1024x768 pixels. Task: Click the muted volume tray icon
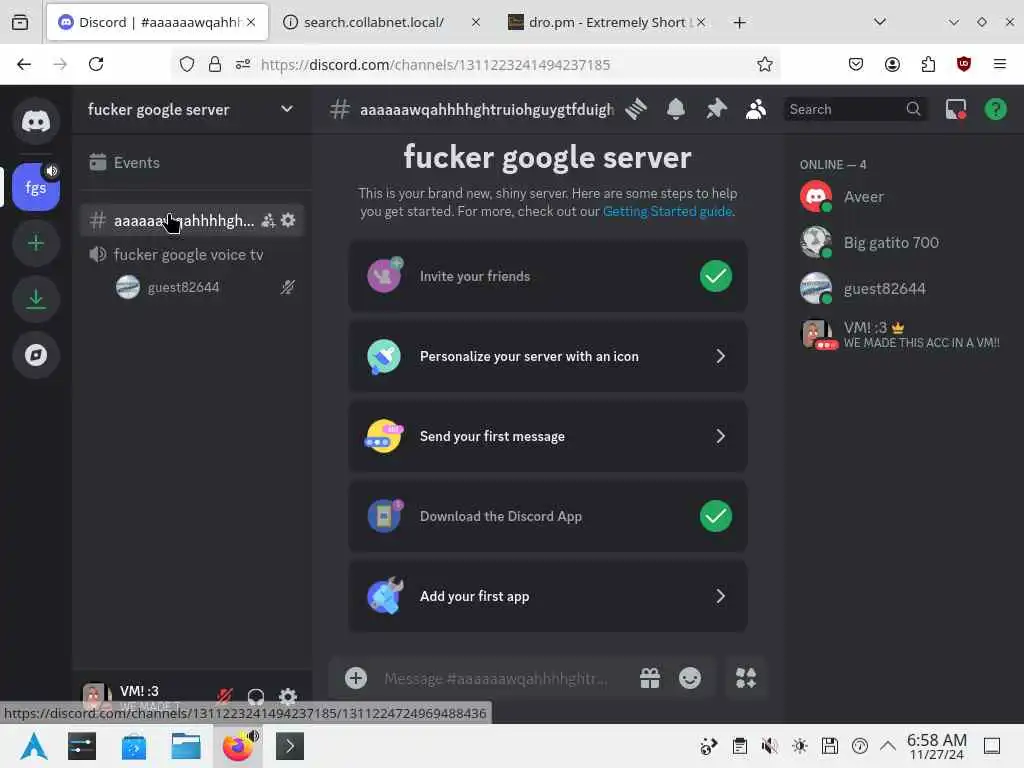coord(769,746)
